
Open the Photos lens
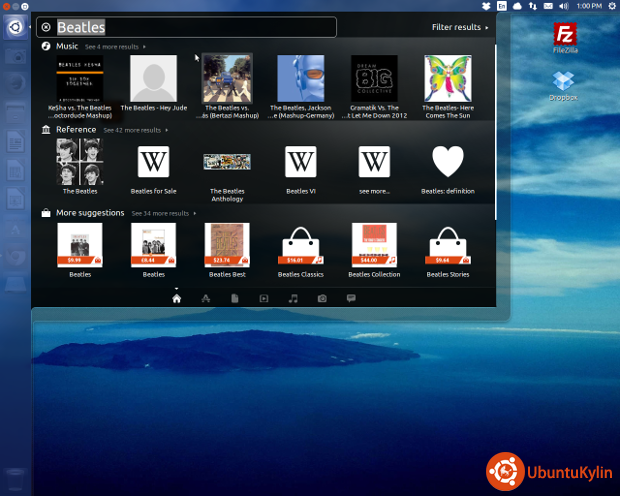pyautogui.click(x=322, y=298)
